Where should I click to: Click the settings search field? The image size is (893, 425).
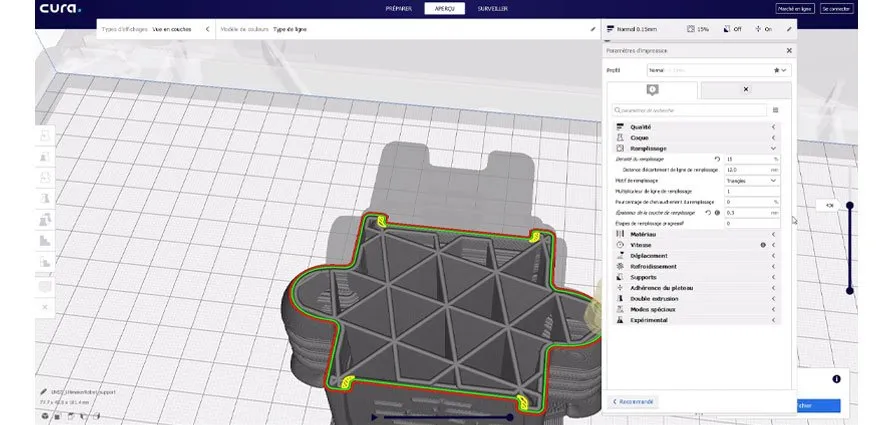click(x=689, y=110)
